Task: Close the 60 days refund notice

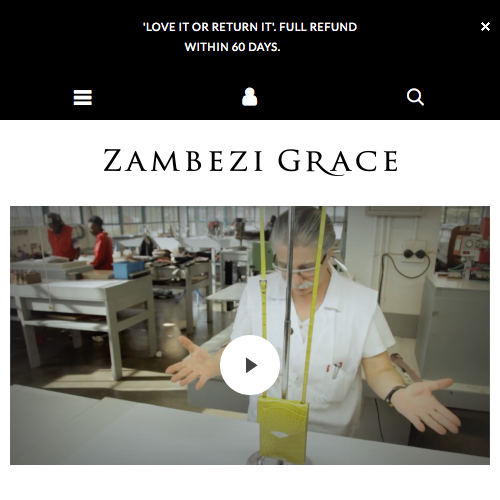Action: pyautogui.click(x=485, y=26)
